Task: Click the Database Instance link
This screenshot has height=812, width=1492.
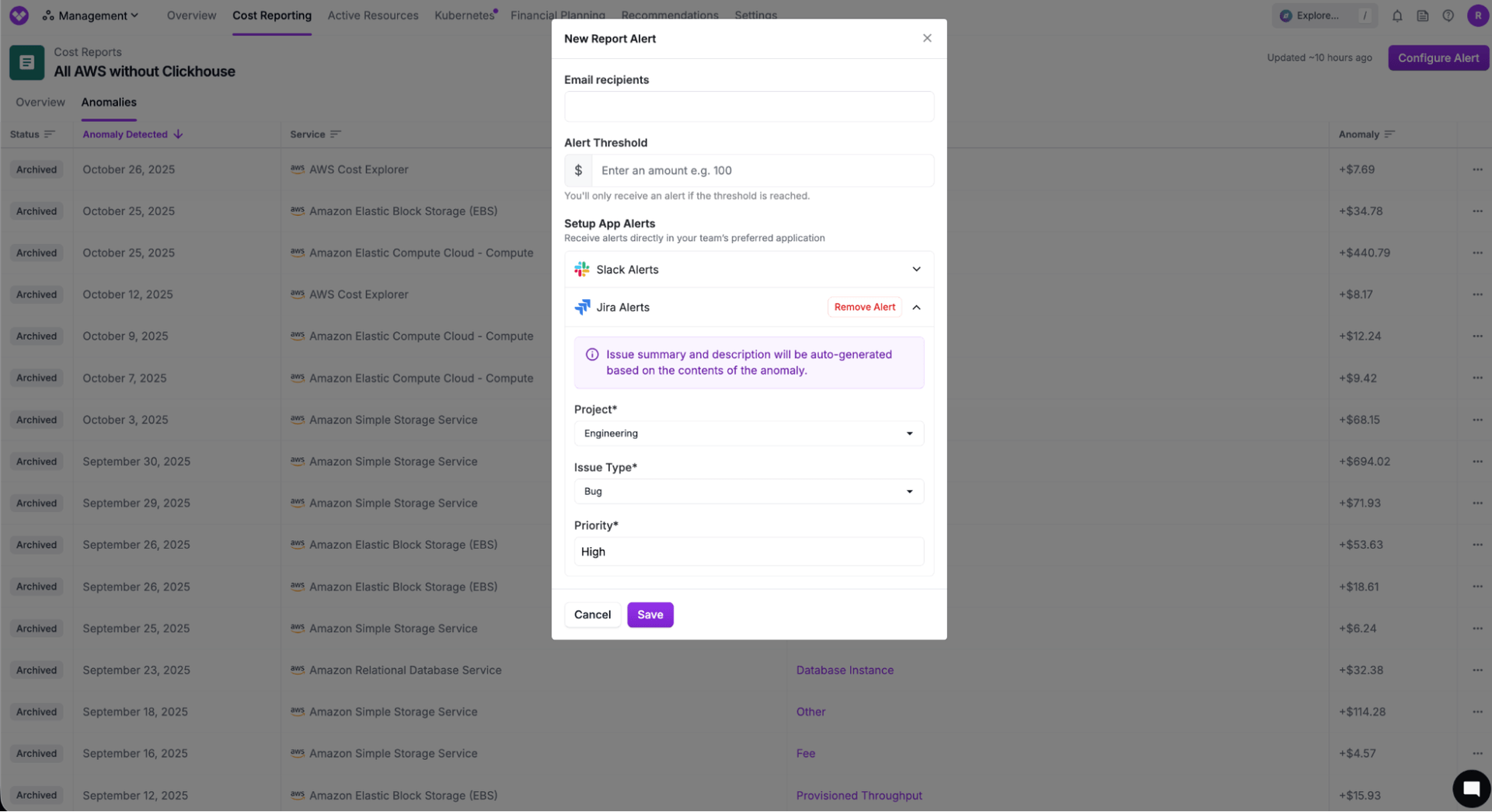Action: pos(845,669)
